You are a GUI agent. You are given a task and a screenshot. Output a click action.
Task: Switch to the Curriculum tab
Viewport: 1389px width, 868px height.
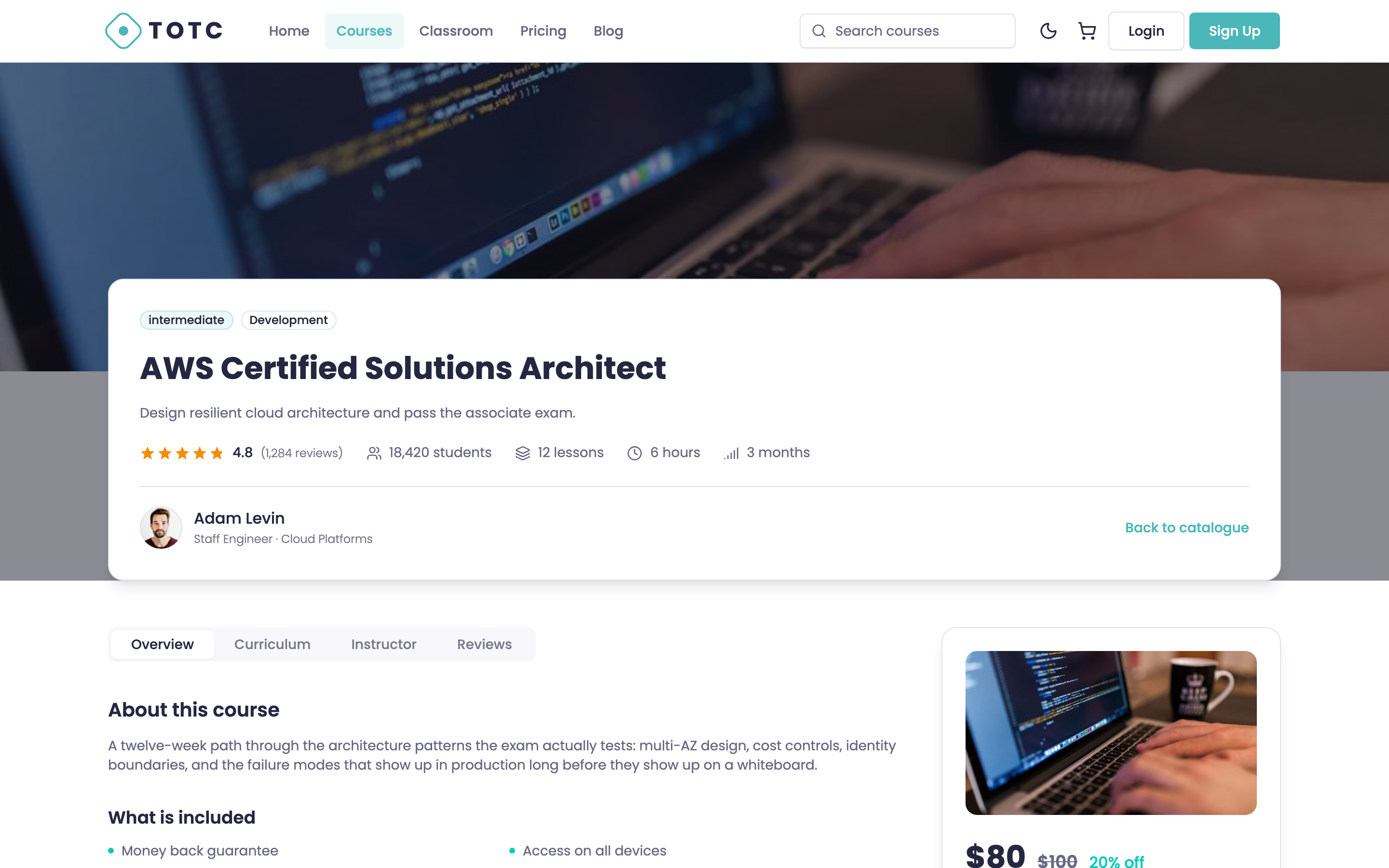pos(272,644)
